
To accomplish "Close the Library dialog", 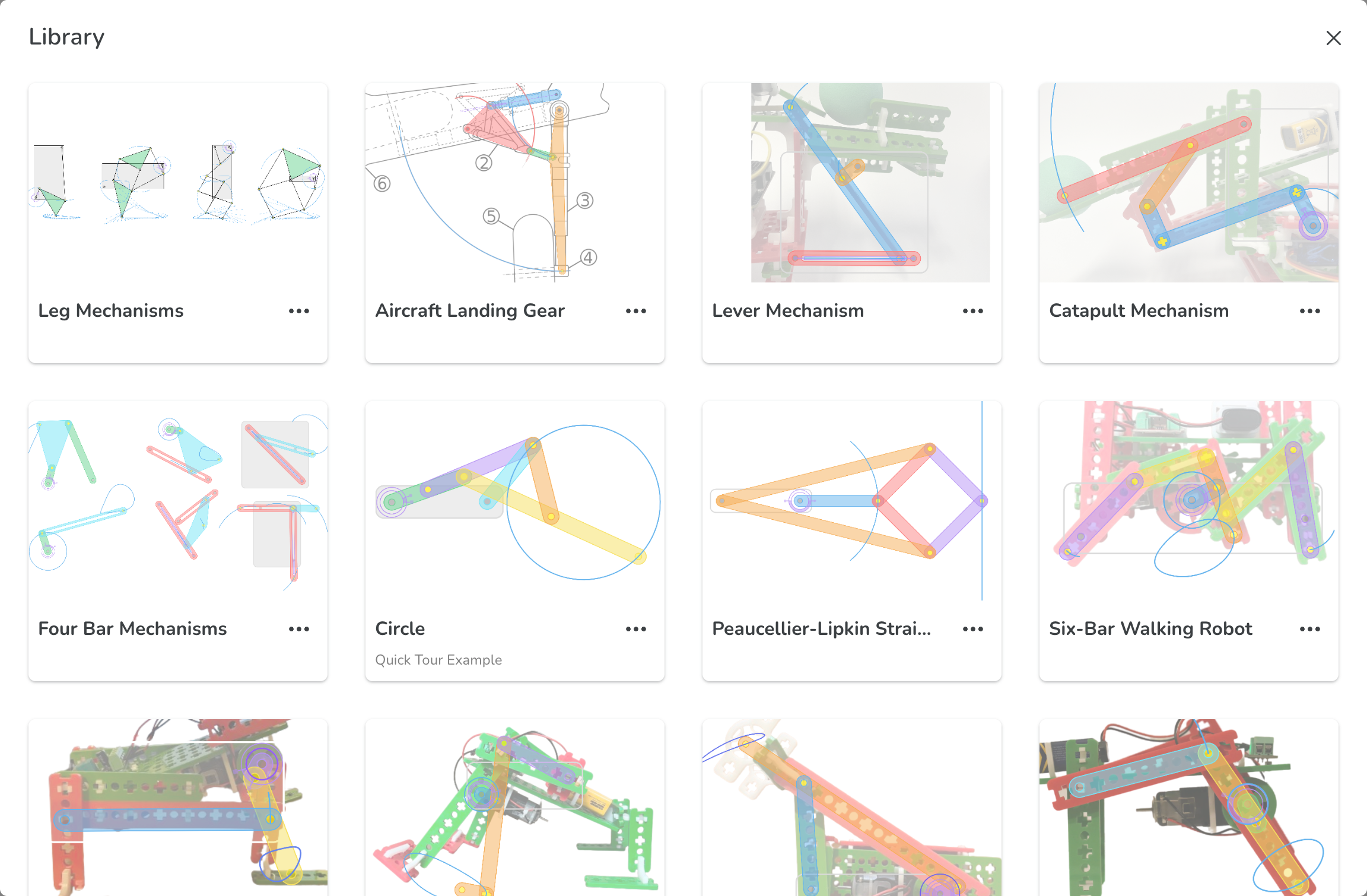I will click(1333, 38).
